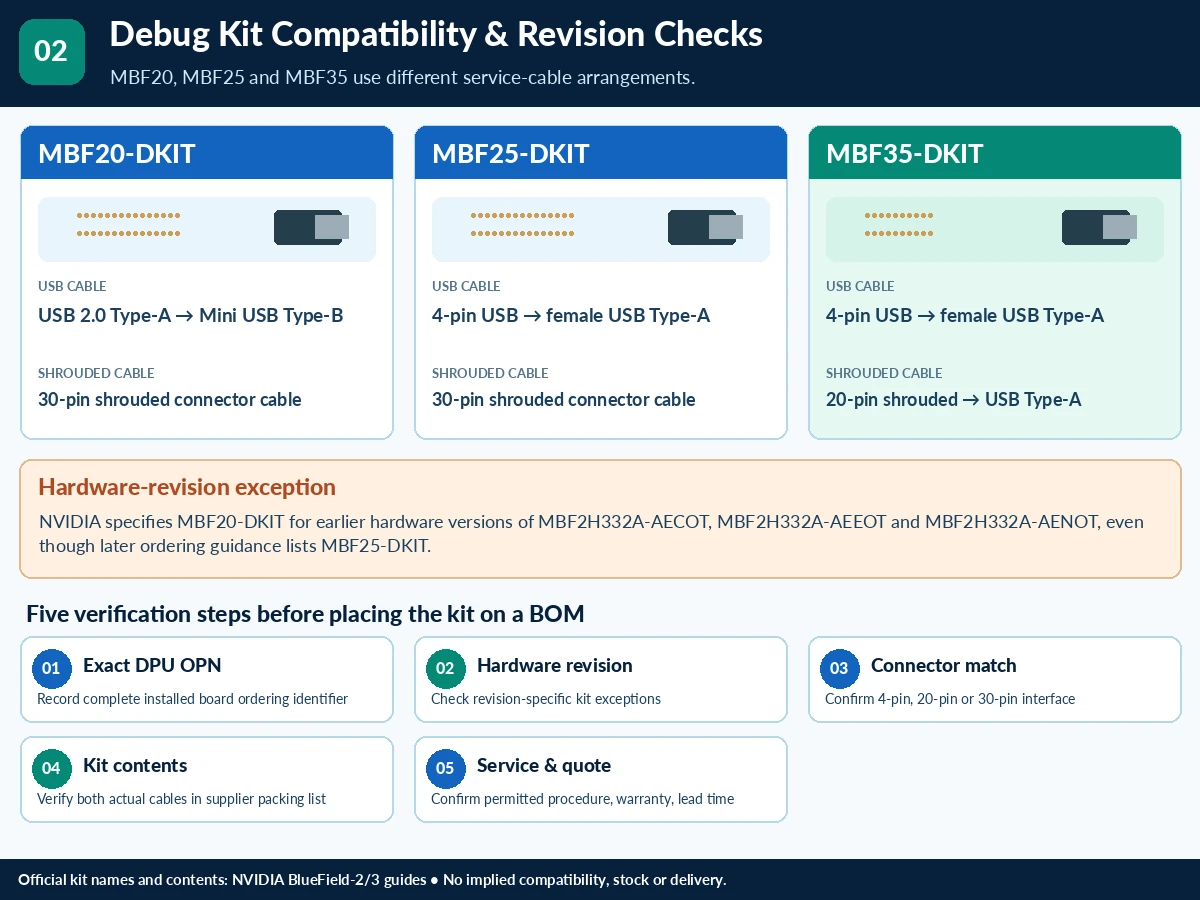Click '20-pin shrouded → USB Type-A' text

coord(954,400)
